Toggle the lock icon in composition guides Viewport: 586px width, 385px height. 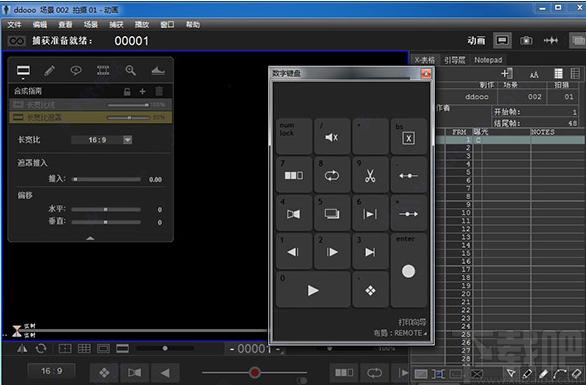[127, 91]
